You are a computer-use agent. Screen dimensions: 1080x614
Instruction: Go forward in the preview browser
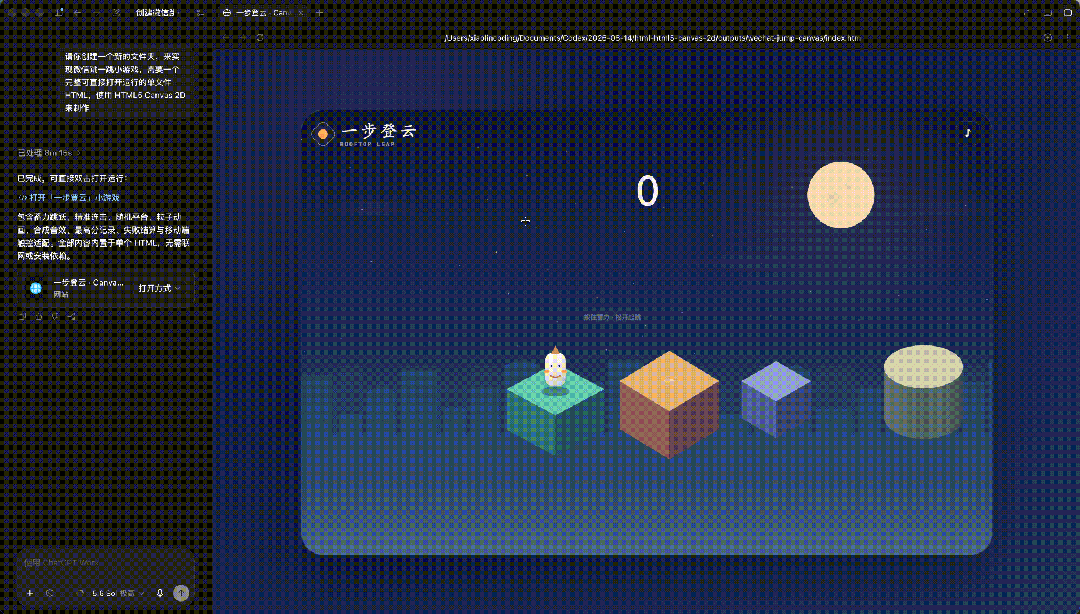[x=242, y=38]
